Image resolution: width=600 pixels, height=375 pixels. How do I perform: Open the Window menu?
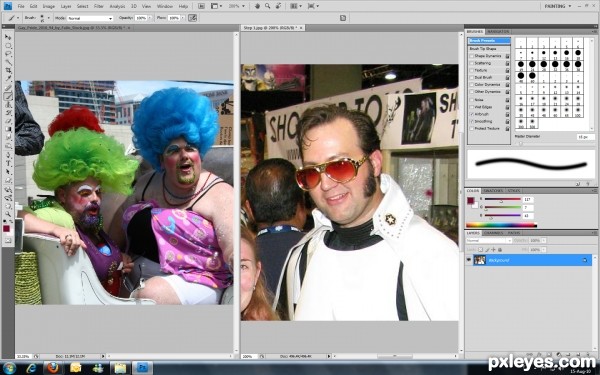[x=165, y=7]
